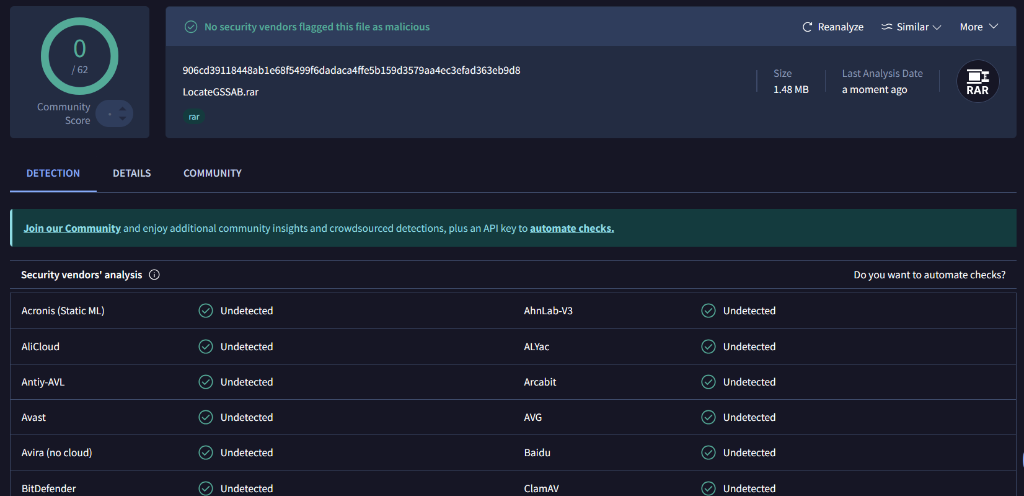1024x496 pixels.
Task: Vote up the community score
Action: pyautogui.click(x=122, y=108)
